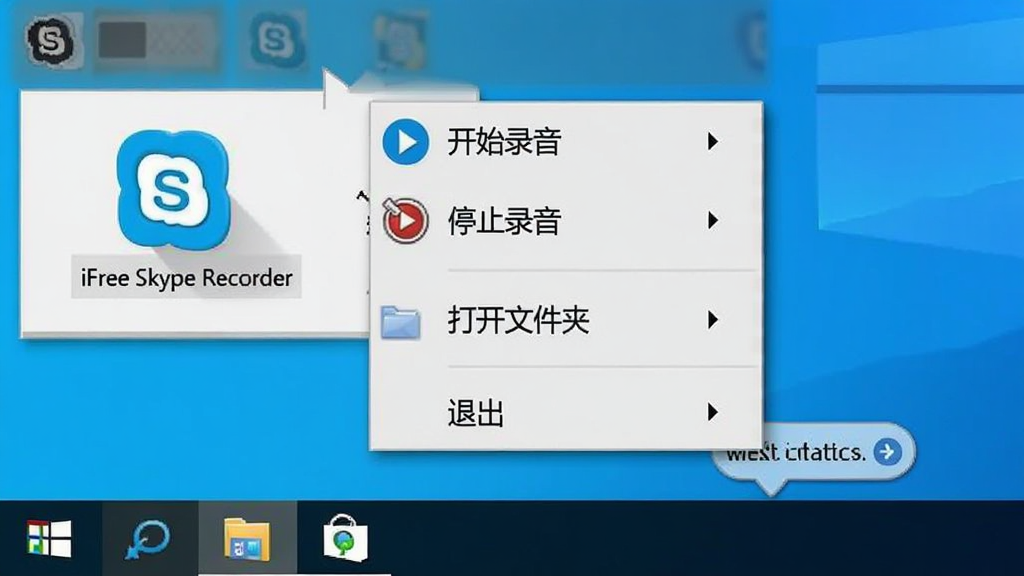Select the 停止录音 menu entry
Screen dimensions: 1024x576
coord(566,221)
